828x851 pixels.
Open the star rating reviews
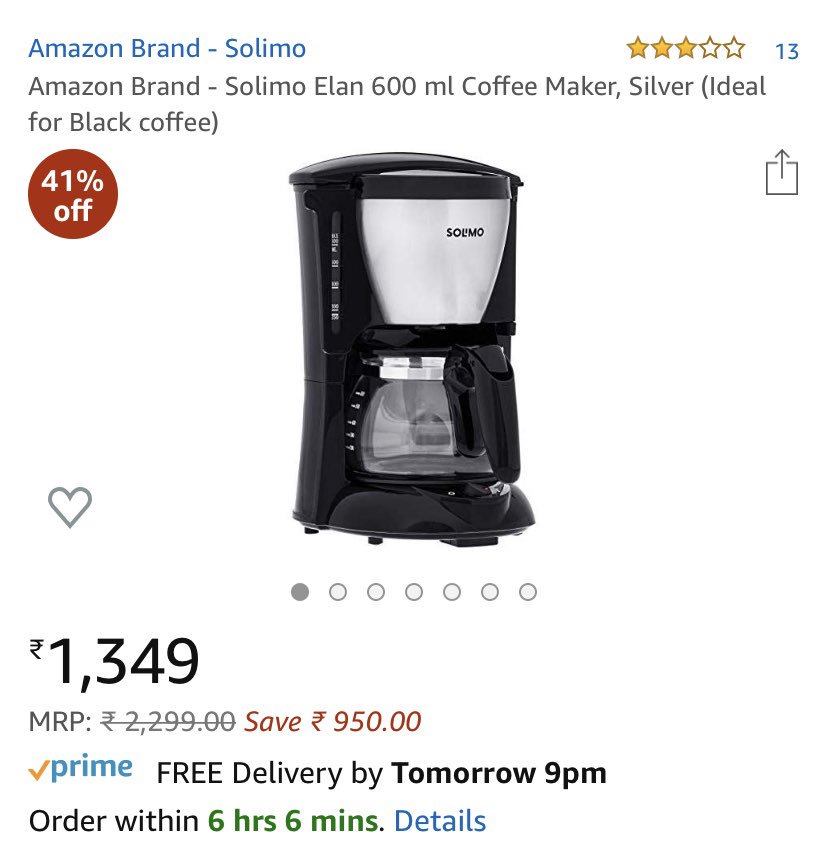click(x=686, y=48)
